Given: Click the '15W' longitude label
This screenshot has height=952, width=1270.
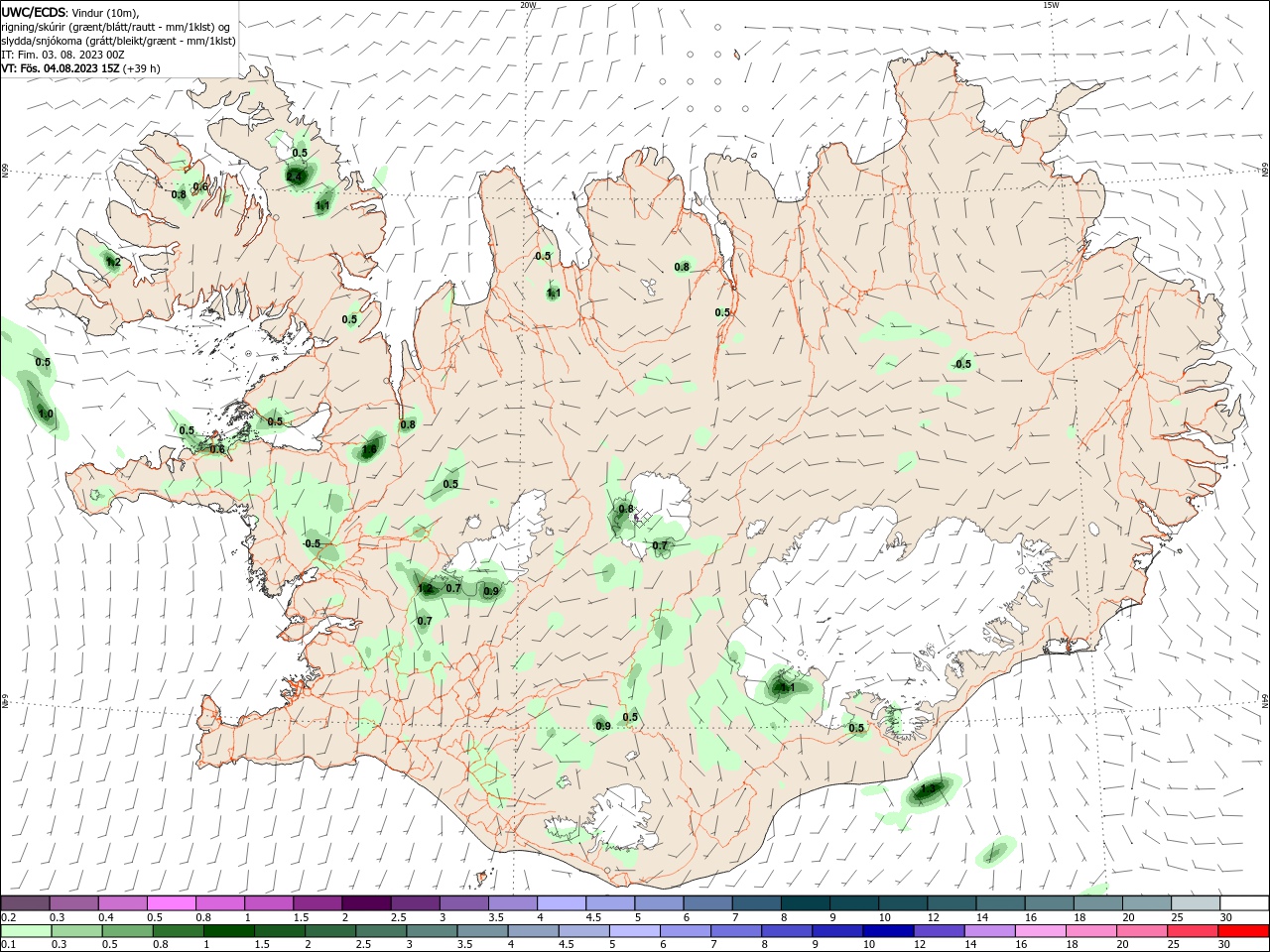Looking at the screenshot, I should coord(1051,5).
